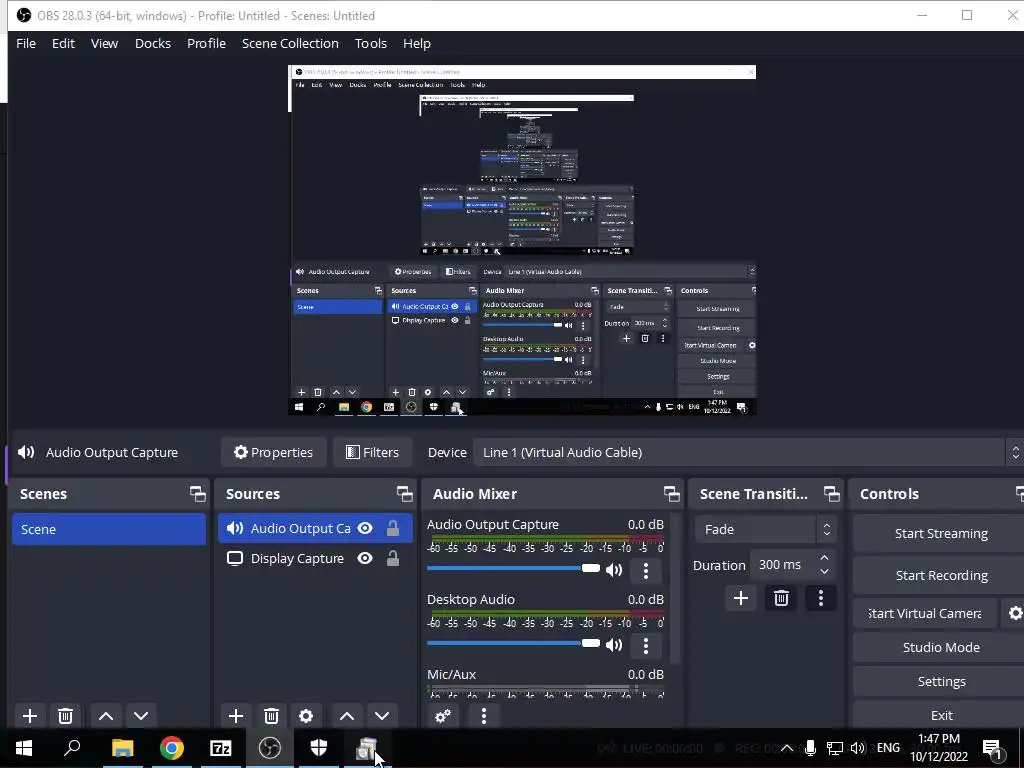The height and width of the screenshot is (768, 1024).
Task: Show hidden system tray icons chevron
Action: click(x=787, y=748)
